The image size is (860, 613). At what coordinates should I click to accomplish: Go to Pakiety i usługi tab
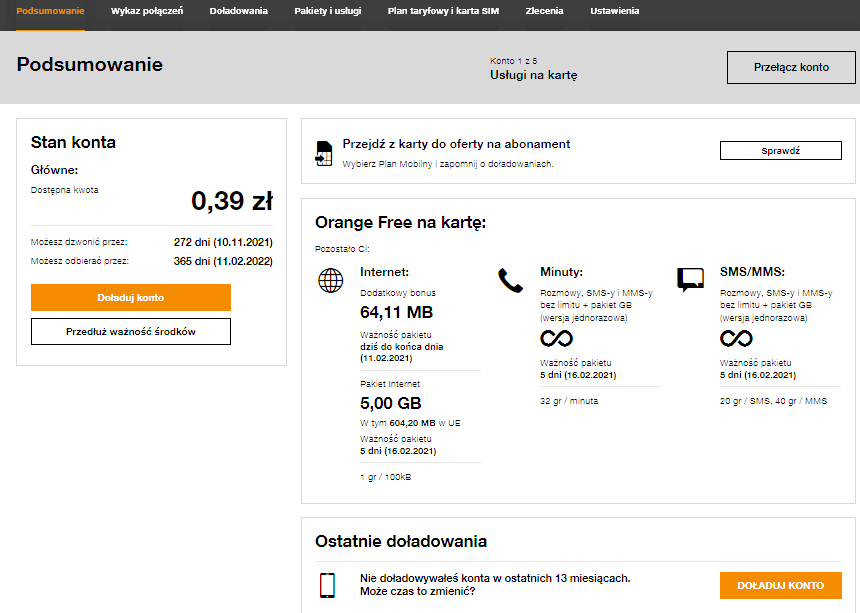click(327, 11)
